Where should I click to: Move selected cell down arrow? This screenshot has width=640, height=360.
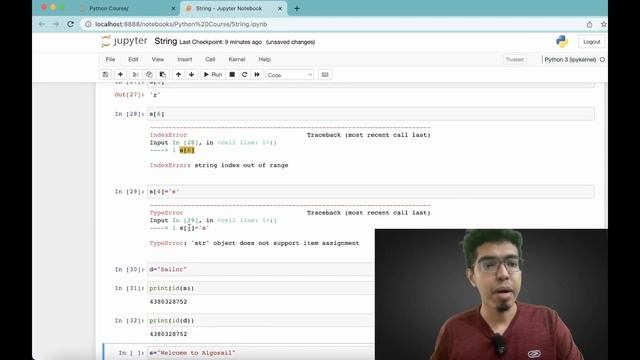[191, 75]
